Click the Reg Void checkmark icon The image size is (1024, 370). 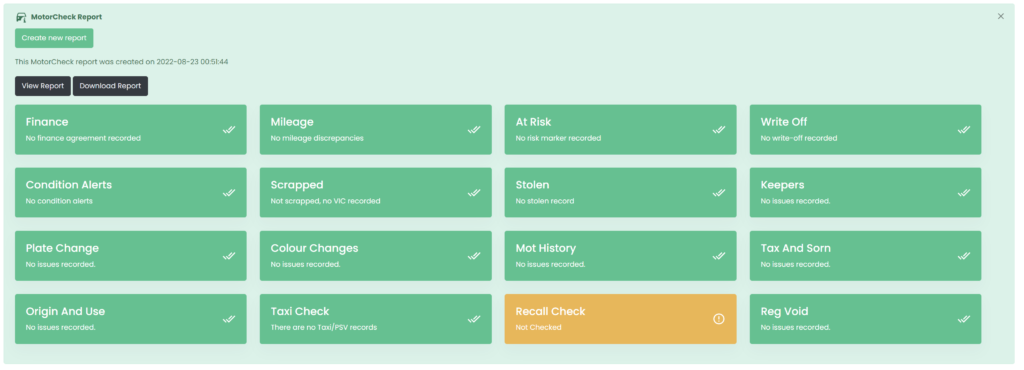[963, 319]
